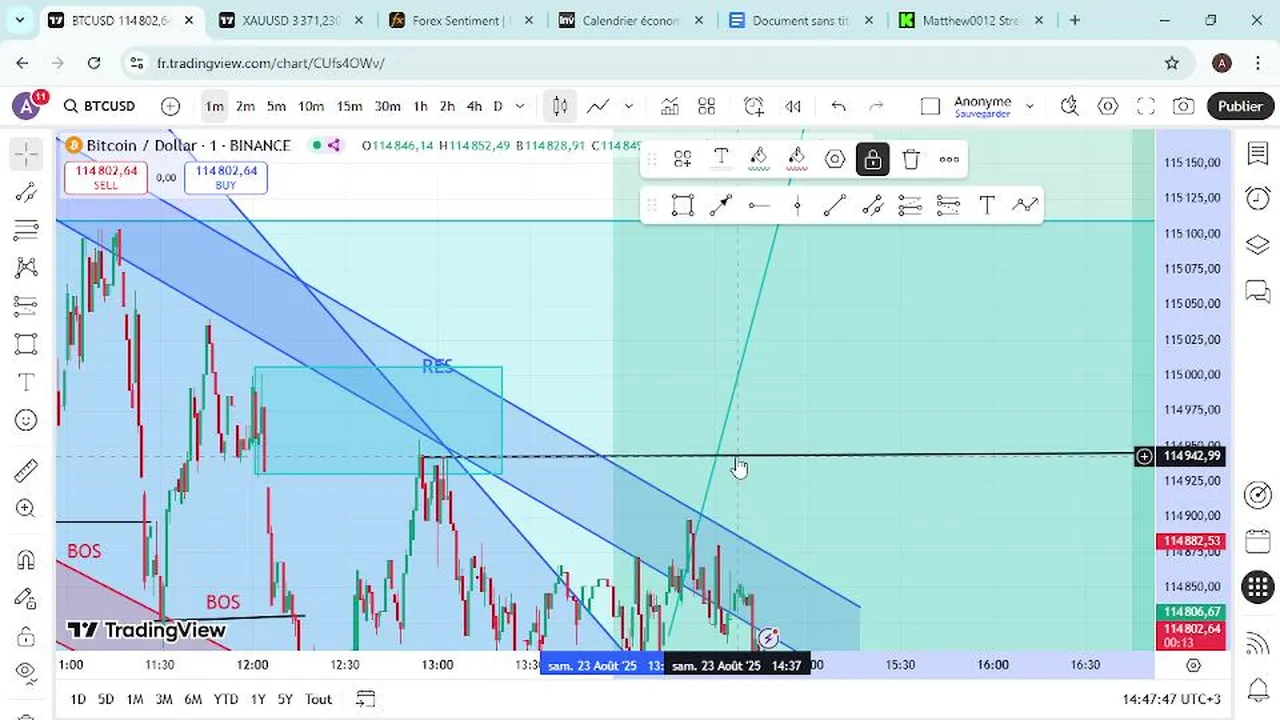Screen dimensions: 1280x720
Task: Switch to 5m timeframe
Action: [276, 106]
